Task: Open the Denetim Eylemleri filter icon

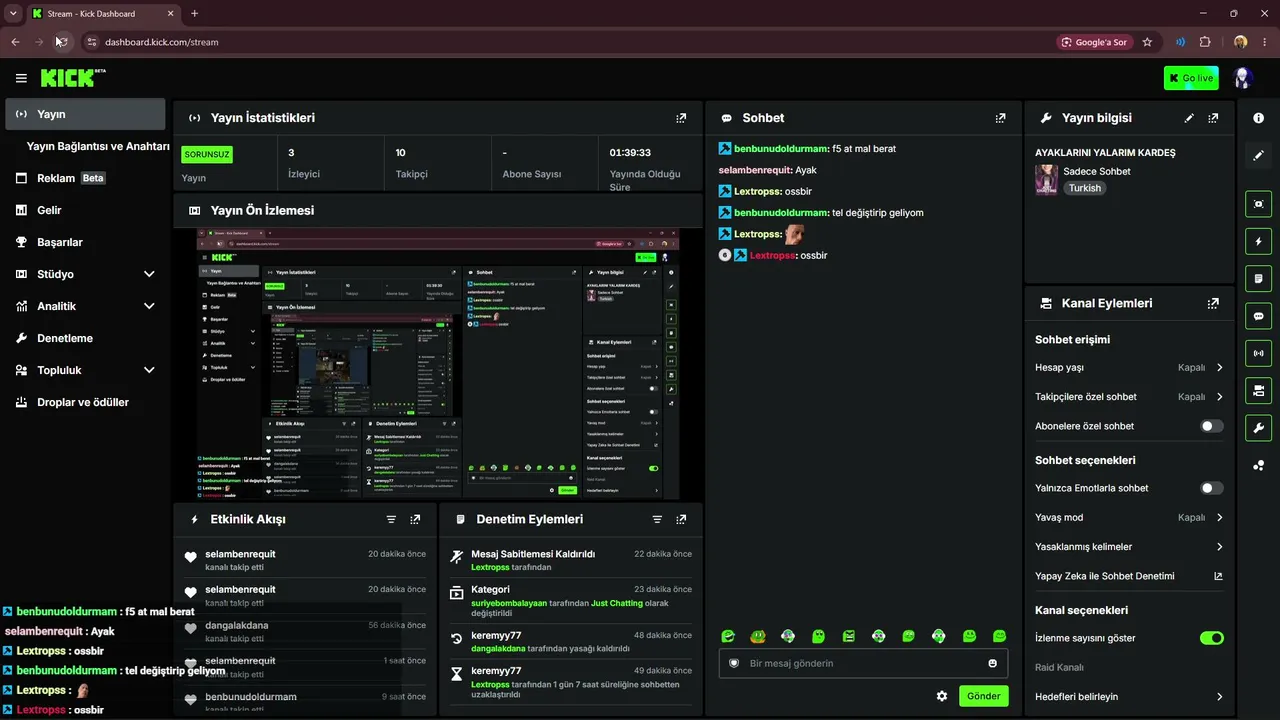Action: point(657,520)
